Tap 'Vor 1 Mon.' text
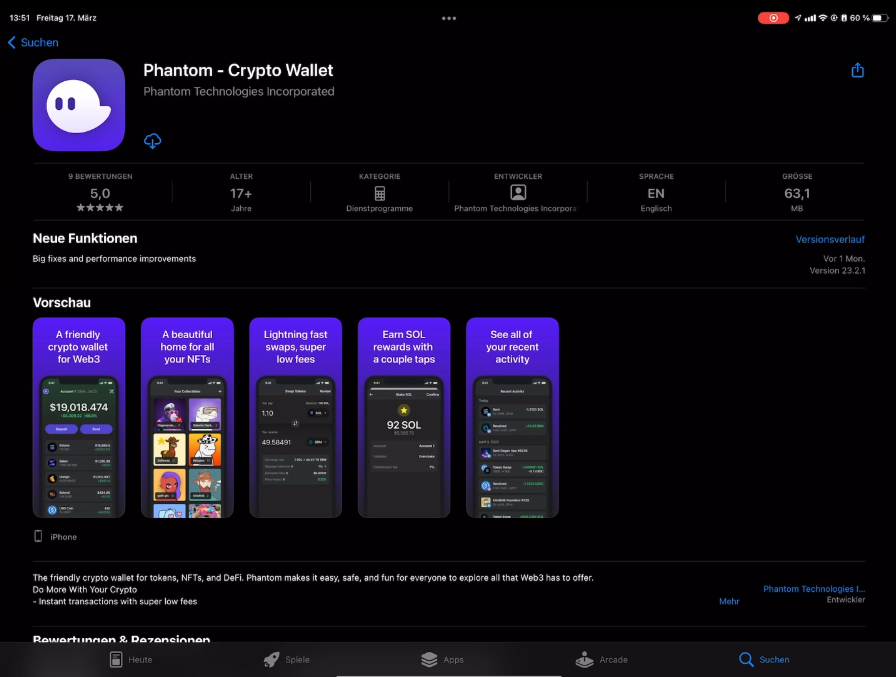 click(x=844, y=259)
